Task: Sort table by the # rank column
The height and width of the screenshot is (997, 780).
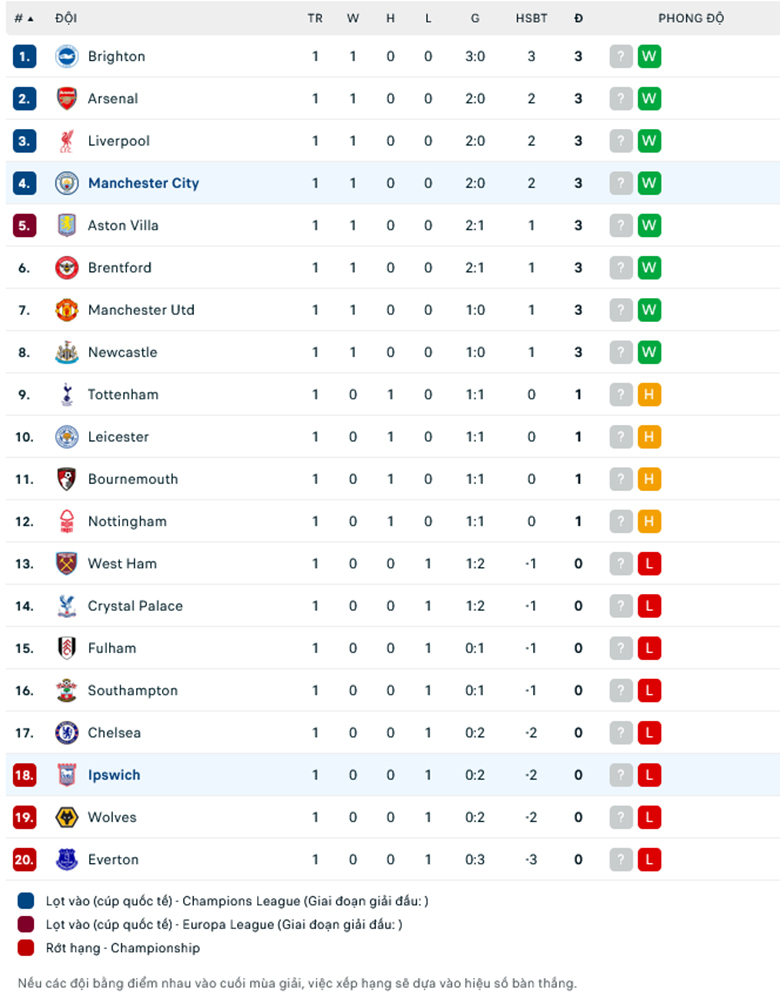Action: click(x=24, y=18)
